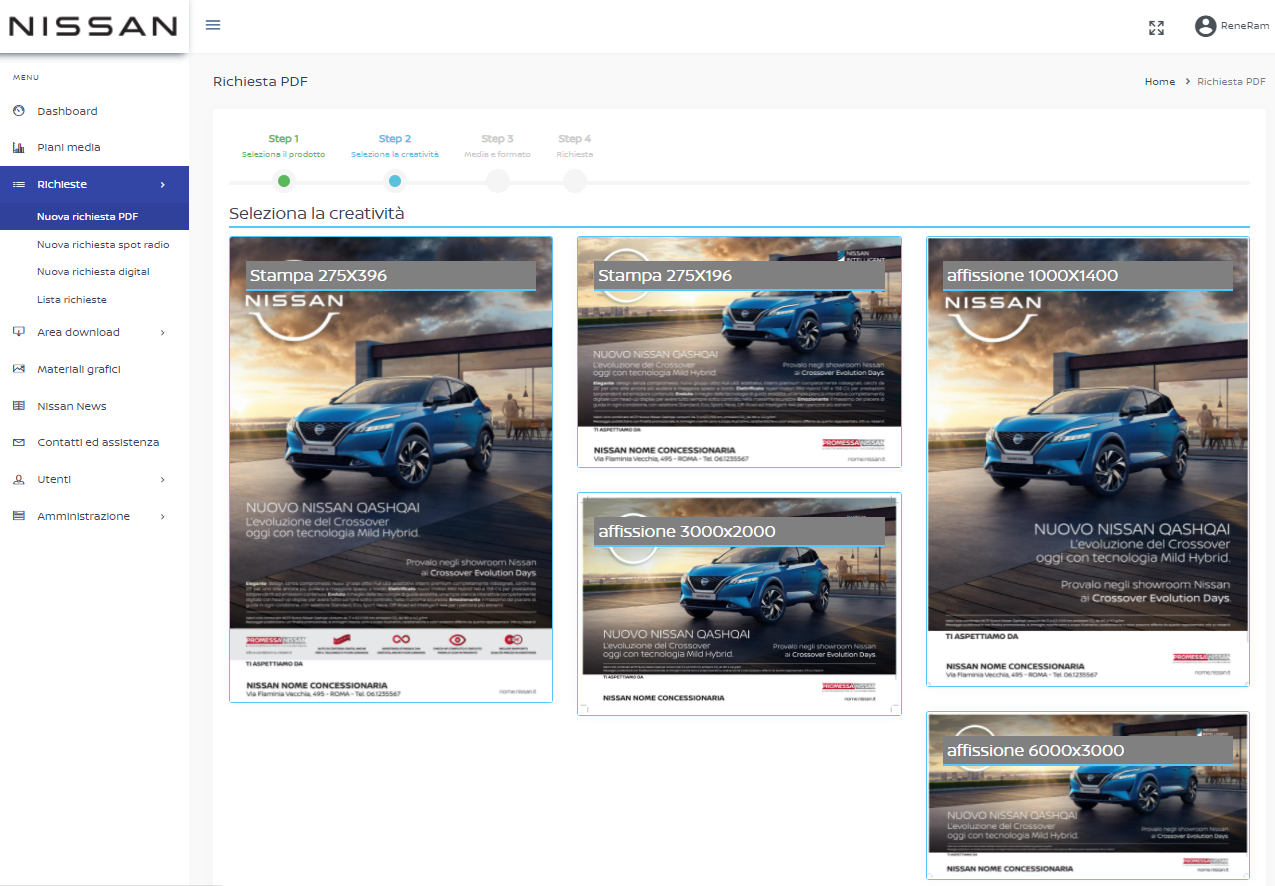Click the Richiesta PDF page title
1275x886 pixels.
(x=260, y=82)
